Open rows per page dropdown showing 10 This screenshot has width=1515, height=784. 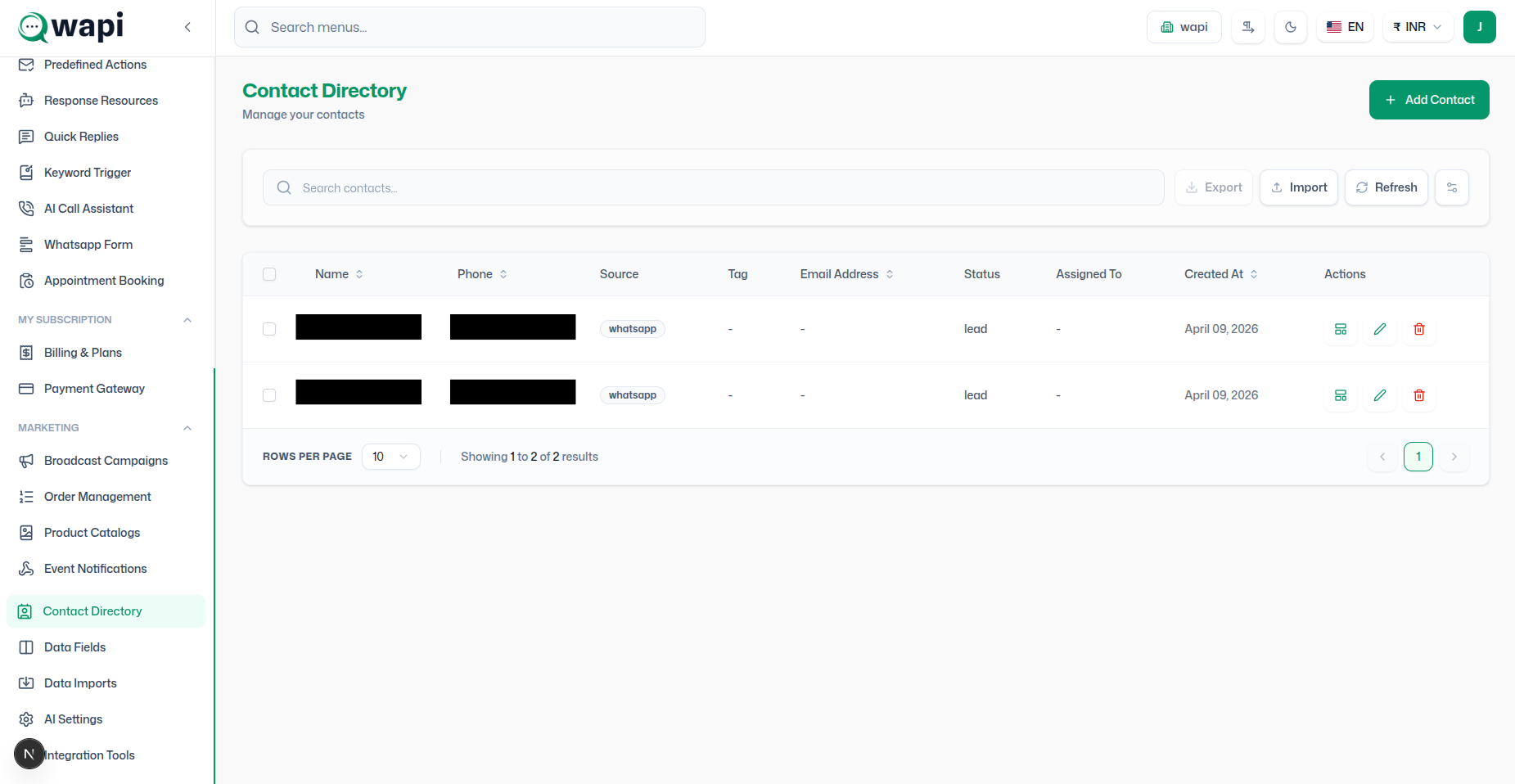[391, 457]
